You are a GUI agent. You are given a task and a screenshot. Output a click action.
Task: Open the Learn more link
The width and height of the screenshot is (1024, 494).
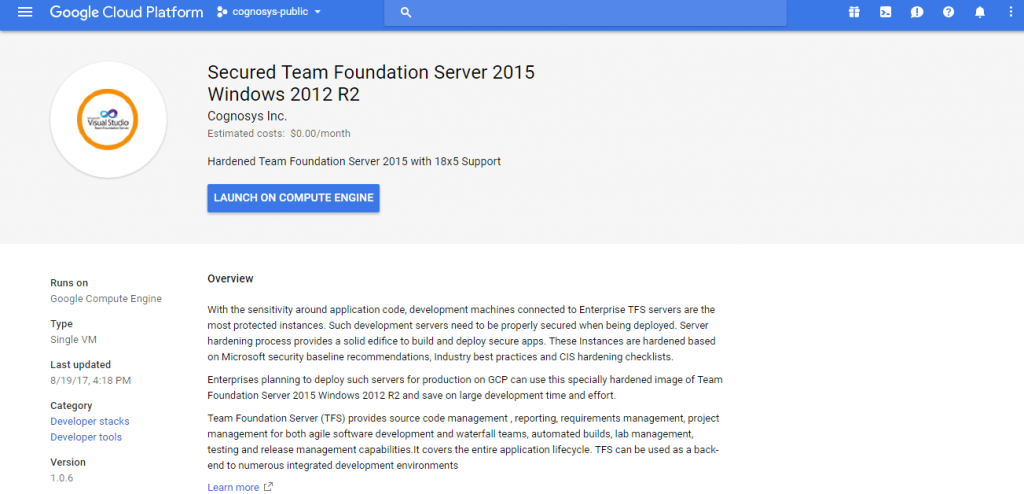coord(233,487)
